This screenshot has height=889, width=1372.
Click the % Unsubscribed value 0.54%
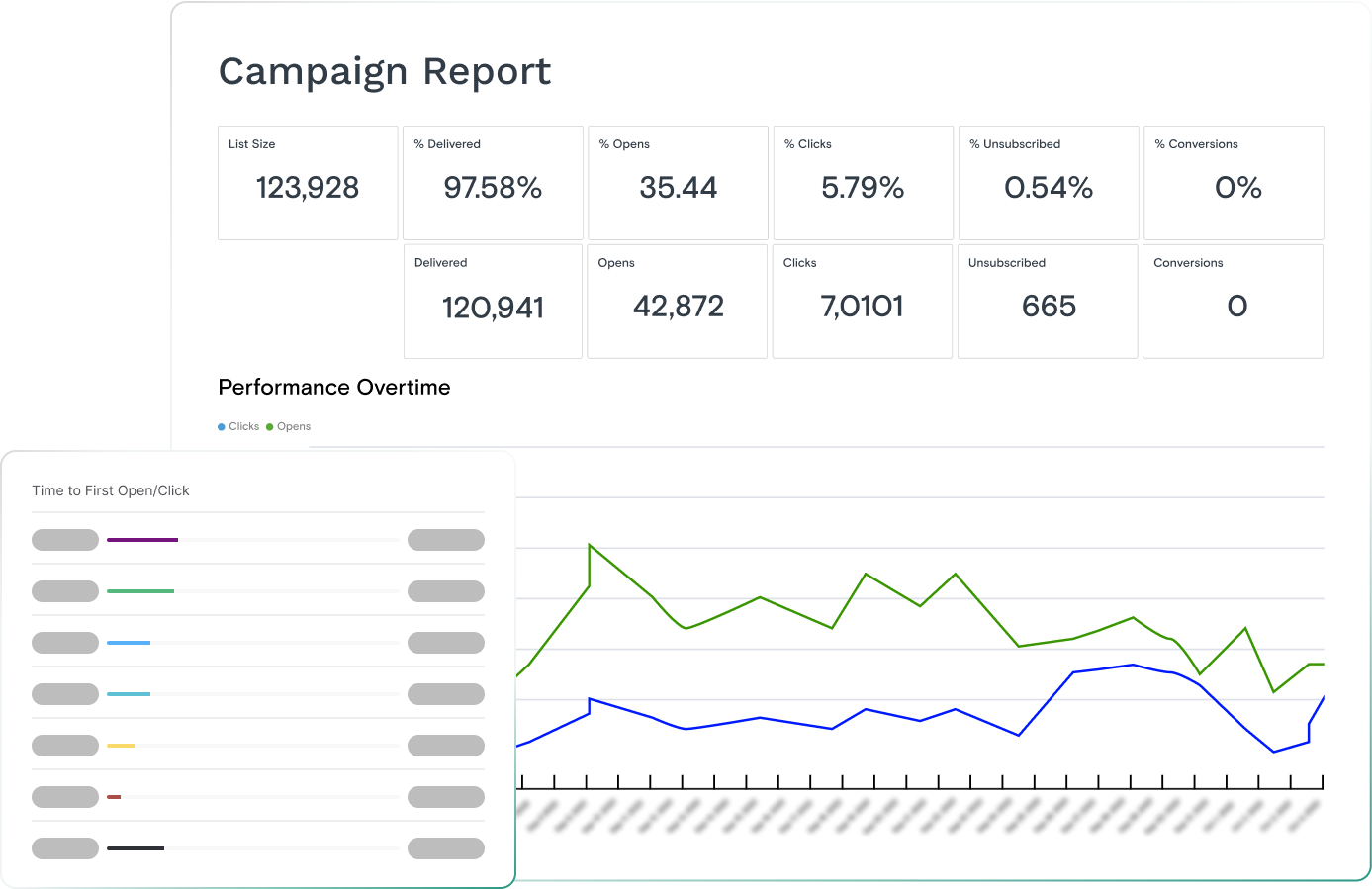pyautogui.click(x=1049, y=188)
